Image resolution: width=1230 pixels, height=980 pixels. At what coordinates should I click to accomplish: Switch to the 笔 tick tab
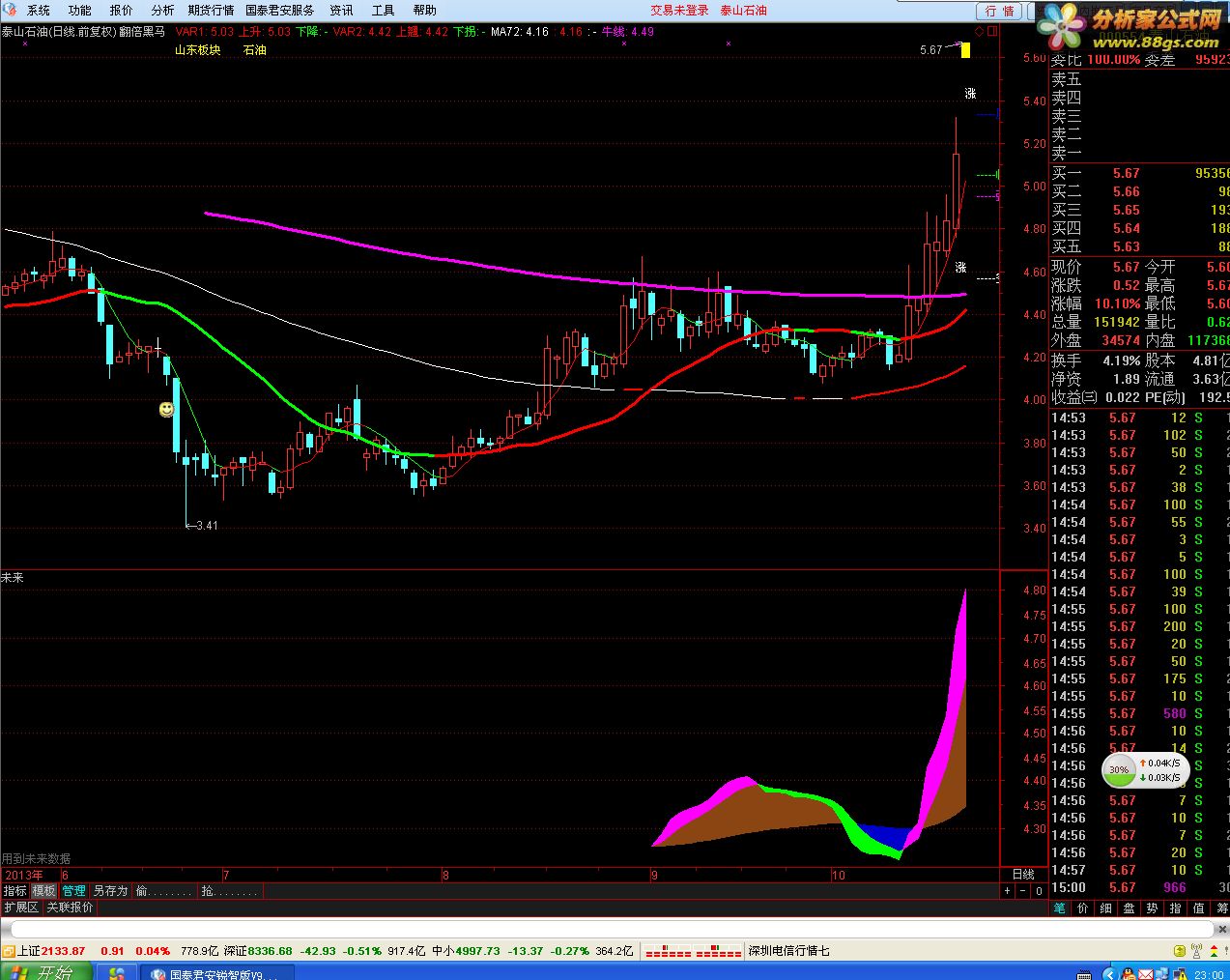[1059, 908]
